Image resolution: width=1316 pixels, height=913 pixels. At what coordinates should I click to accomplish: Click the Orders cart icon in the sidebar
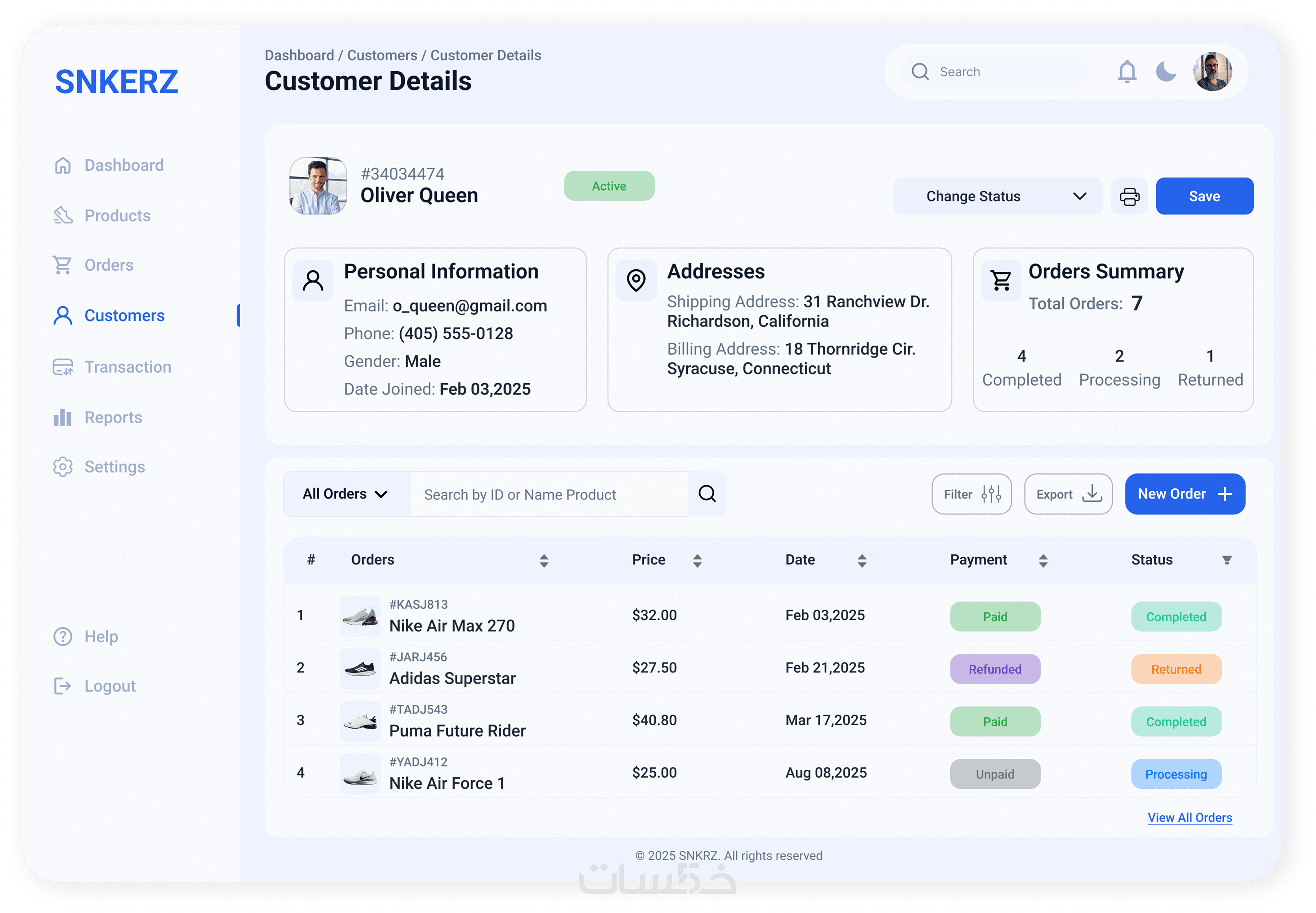click(62, 265)
